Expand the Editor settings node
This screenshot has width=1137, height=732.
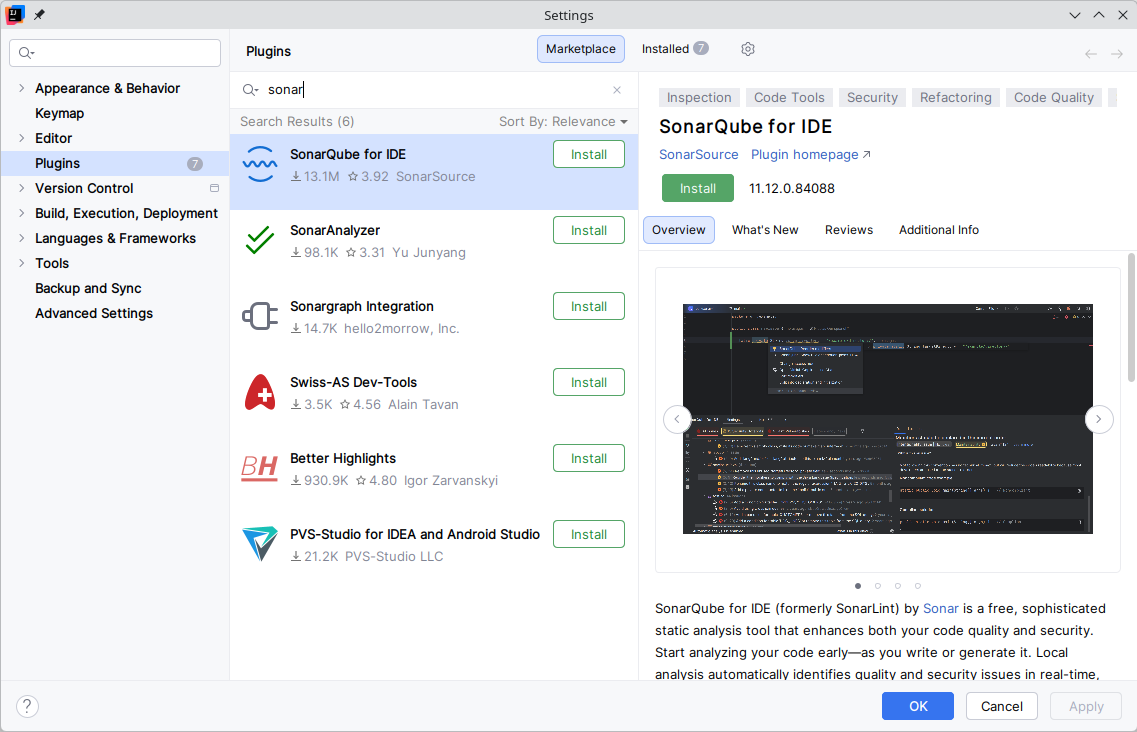(x=22, y=138)
